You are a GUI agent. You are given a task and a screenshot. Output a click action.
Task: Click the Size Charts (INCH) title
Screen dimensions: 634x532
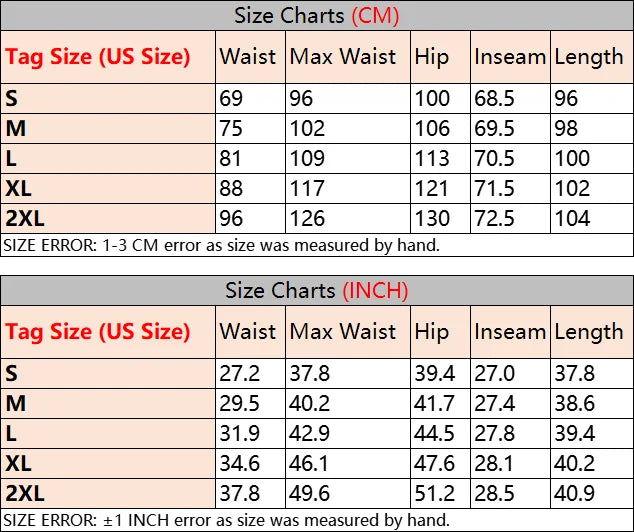[316, 291]
